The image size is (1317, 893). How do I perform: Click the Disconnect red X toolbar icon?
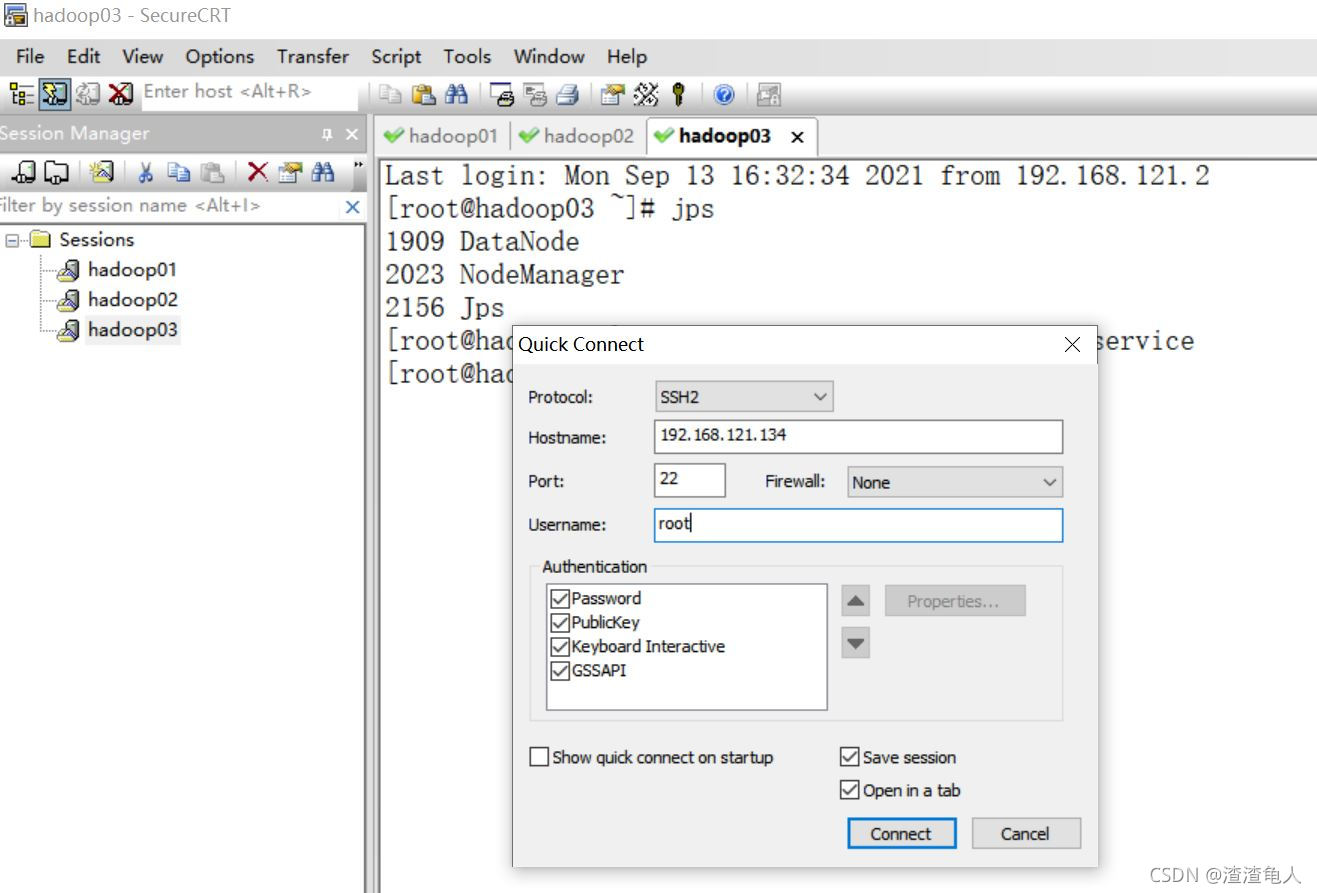[x=120, y=94]
